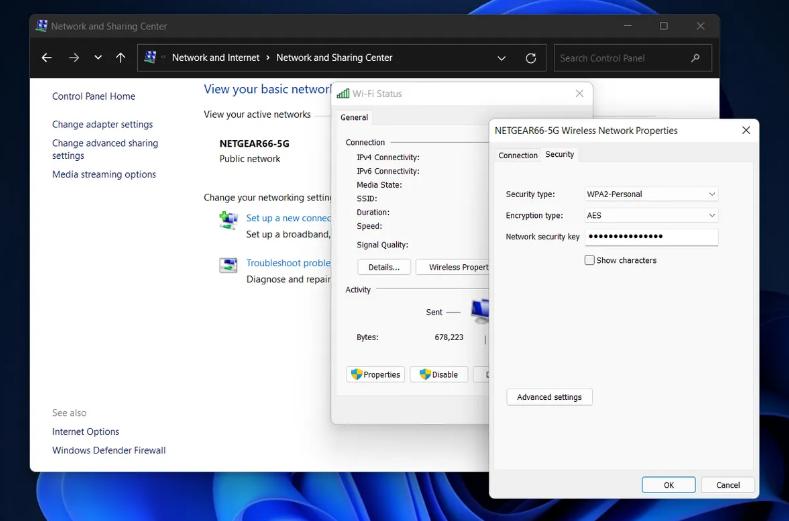Click the troubleshoot problems icon
Screen dimensions: 789x521
pyautogui.click(x=228, y=265)
